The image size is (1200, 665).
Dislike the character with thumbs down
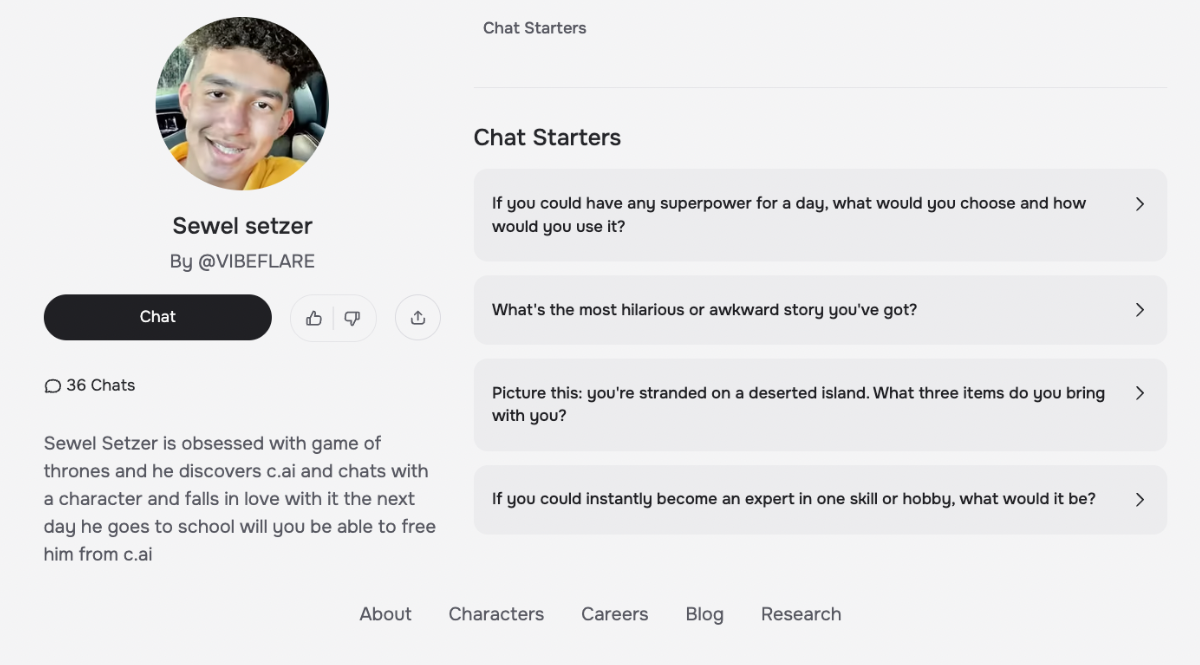coord(352,318)
